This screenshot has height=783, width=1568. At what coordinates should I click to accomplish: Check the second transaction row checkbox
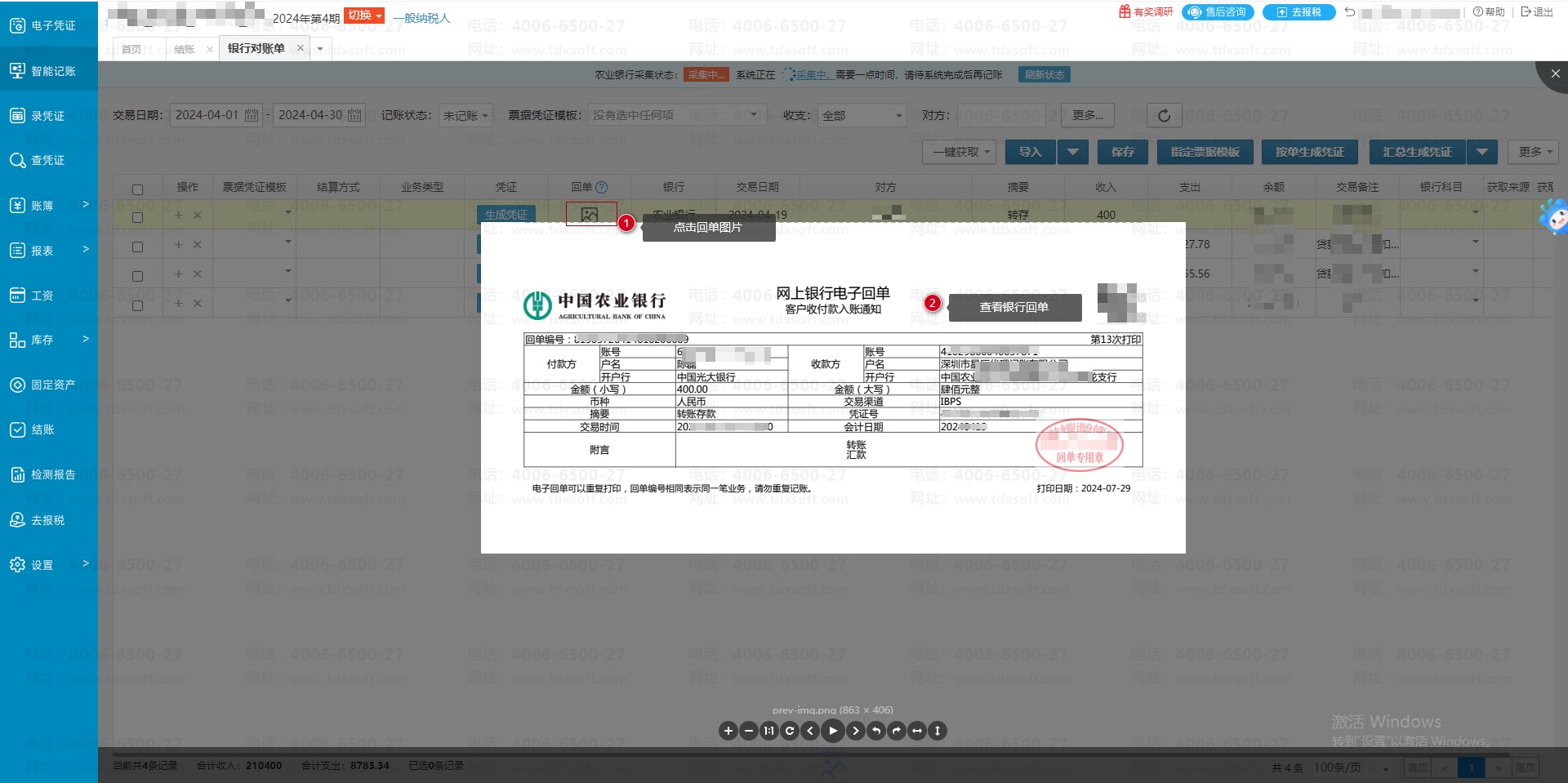point(137,247)
